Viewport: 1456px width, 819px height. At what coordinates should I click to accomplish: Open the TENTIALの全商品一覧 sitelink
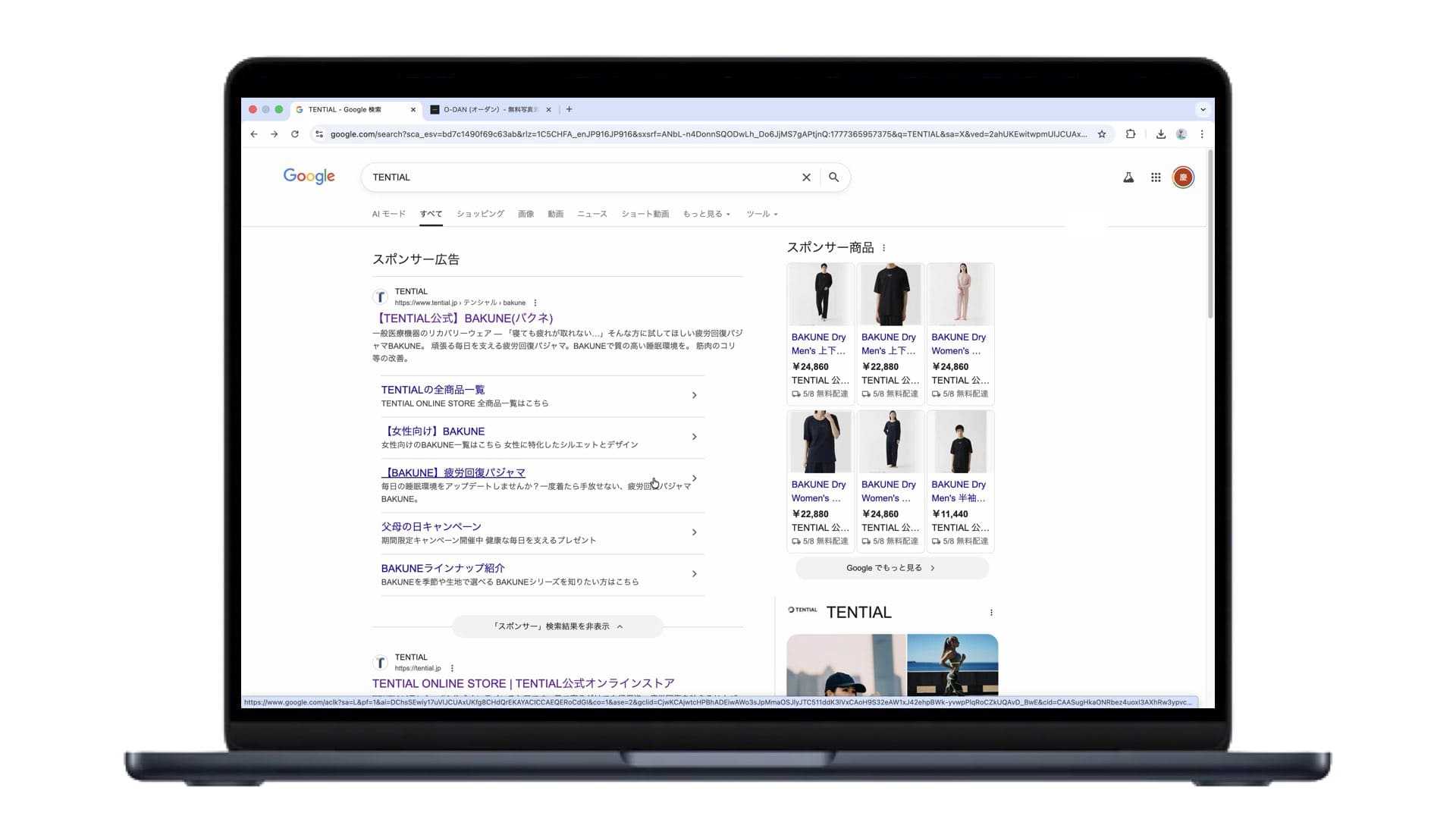tap(433, 390)
